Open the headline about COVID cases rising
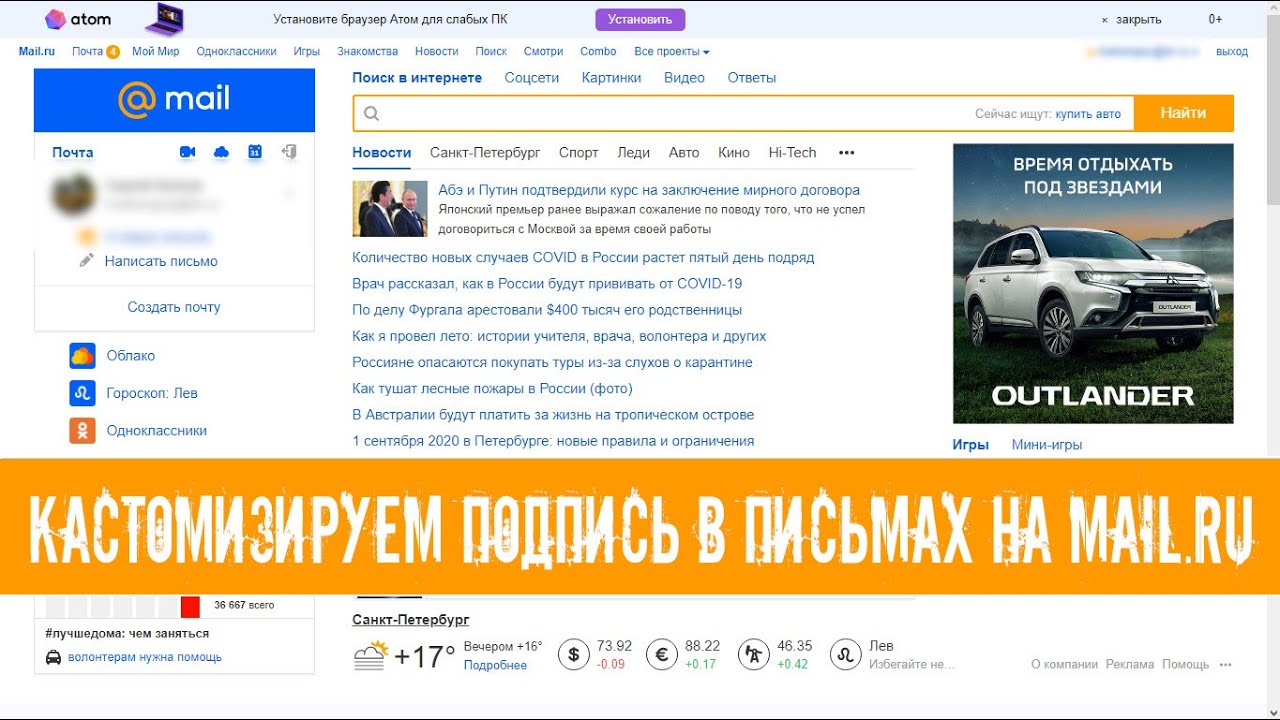This screenshot has height=720, width=1280. click(x=583, y=258)
